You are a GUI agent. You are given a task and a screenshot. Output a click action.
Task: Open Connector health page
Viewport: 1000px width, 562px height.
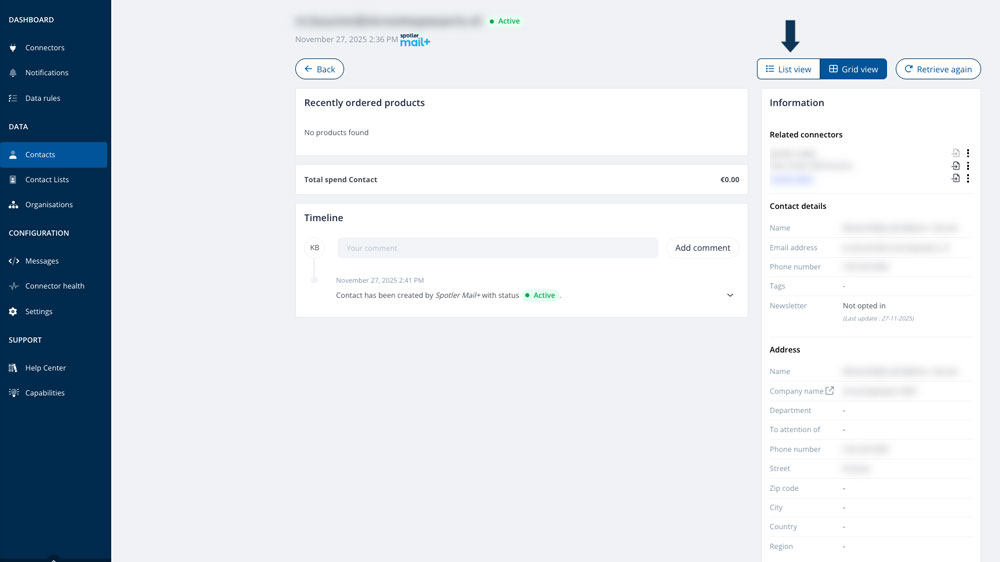pyautogui.click(x=54, y=286)
